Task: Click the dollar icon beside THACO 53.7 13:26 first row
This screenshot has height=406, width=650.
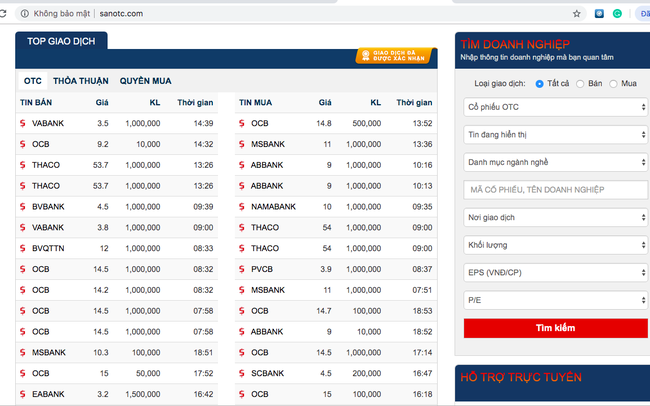Action: point(22,165)
